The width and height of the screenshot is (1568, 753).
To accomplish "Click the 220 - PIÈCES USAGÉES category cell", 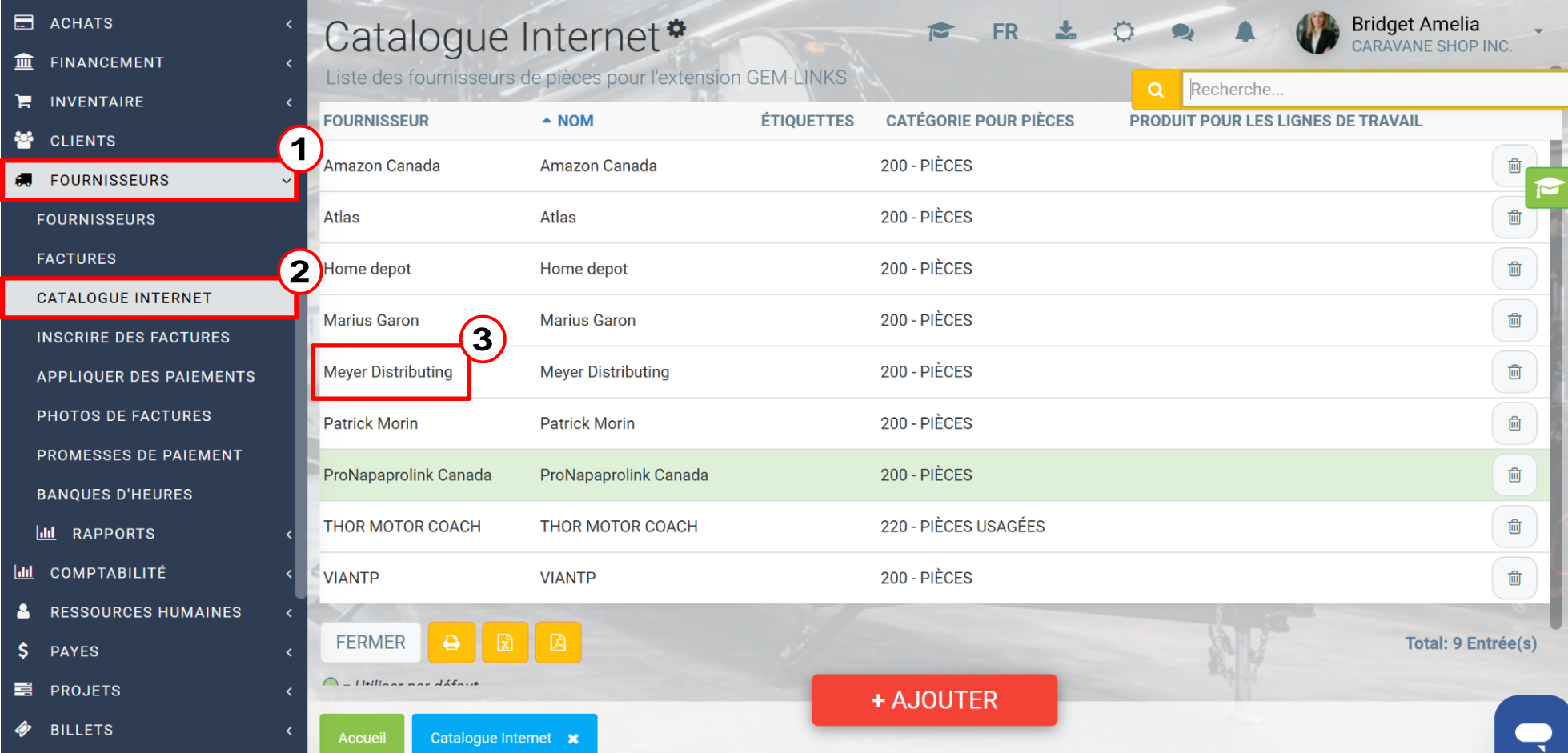I will tap(963, 527).
